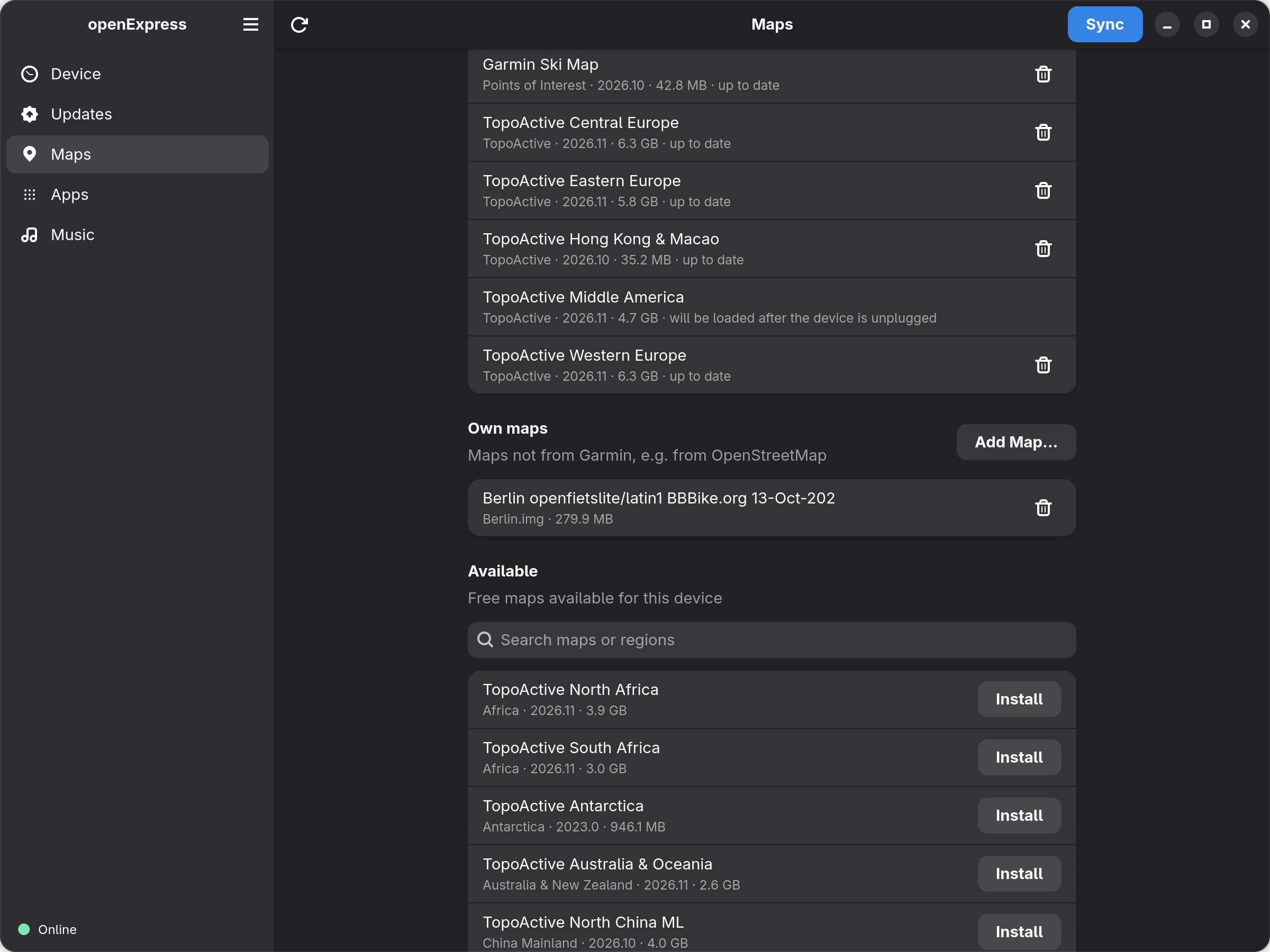This screenshot has height=952, width=1270.
Task: Open the Device page in the sidebar
Action: click(137, 74)
